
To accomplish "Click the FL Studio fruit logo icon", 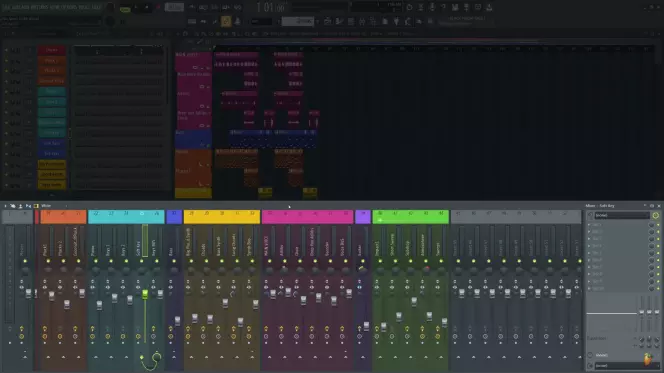I will 648,359.
